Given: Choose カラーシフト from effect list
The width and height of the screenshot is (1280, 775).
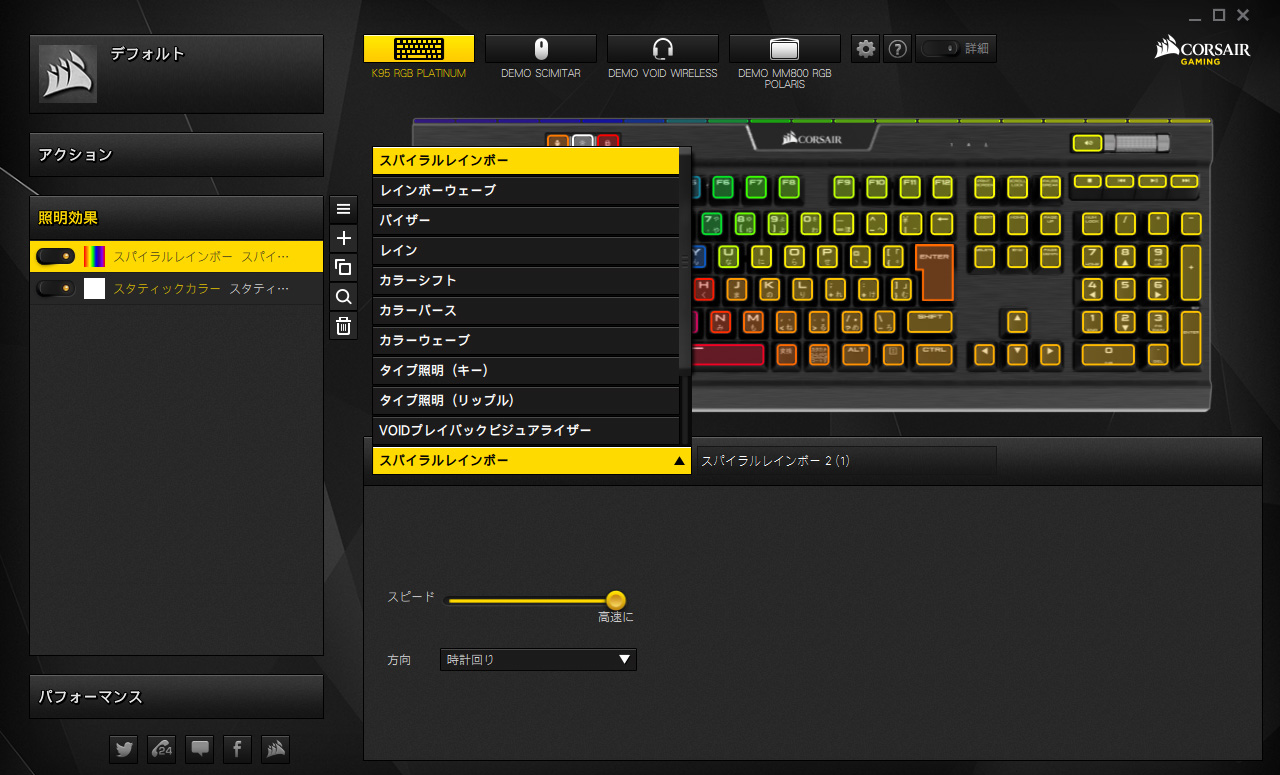Looking at the screenshot, I should pyautogui.click(x=526, y=280).
